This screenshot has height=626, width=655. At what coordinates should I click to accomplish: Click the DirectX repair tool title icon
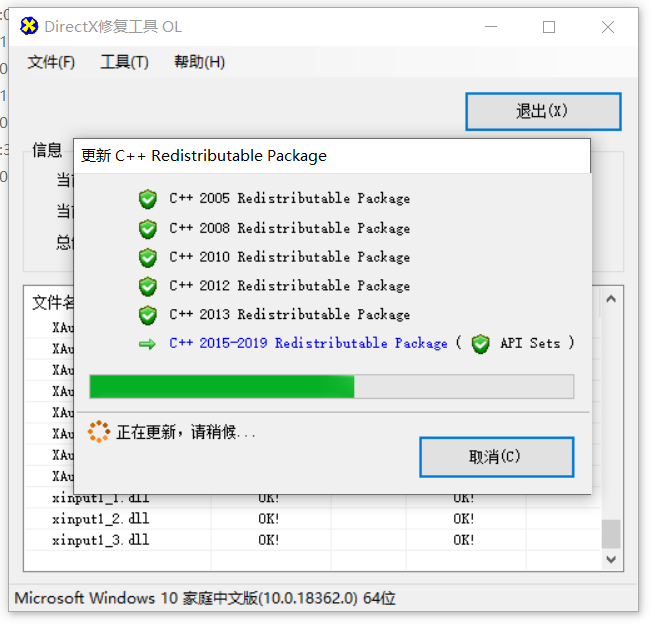click(29, 26)
